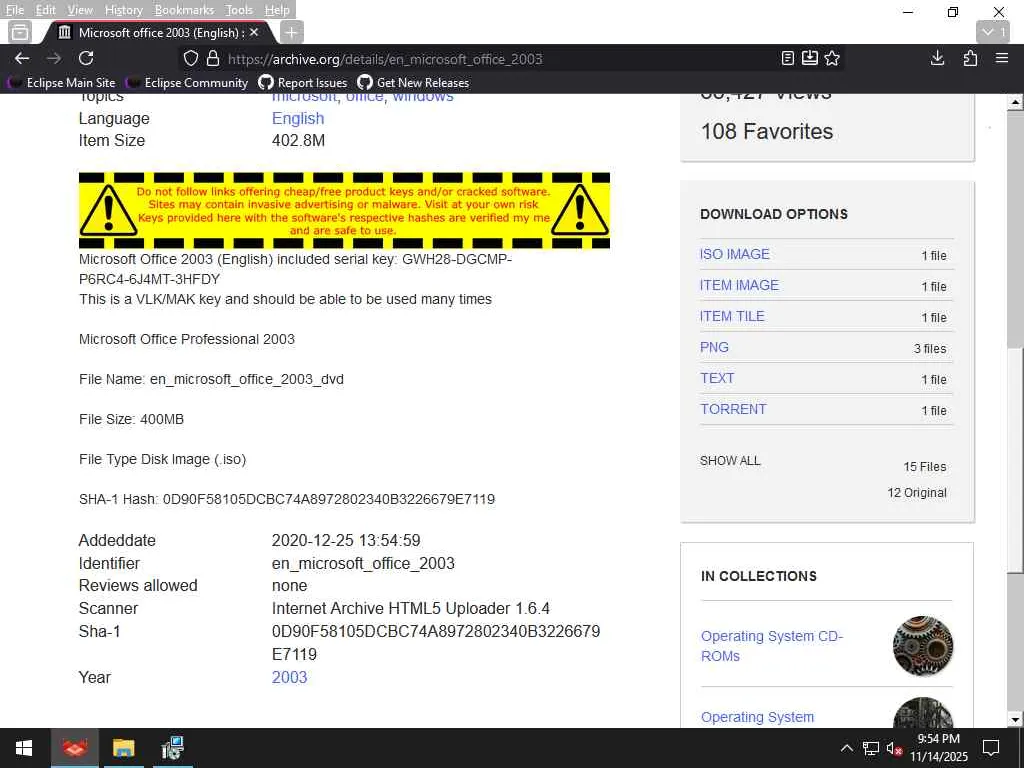
Task: Open the list all tabs dropdown
Action: [993, 32]
